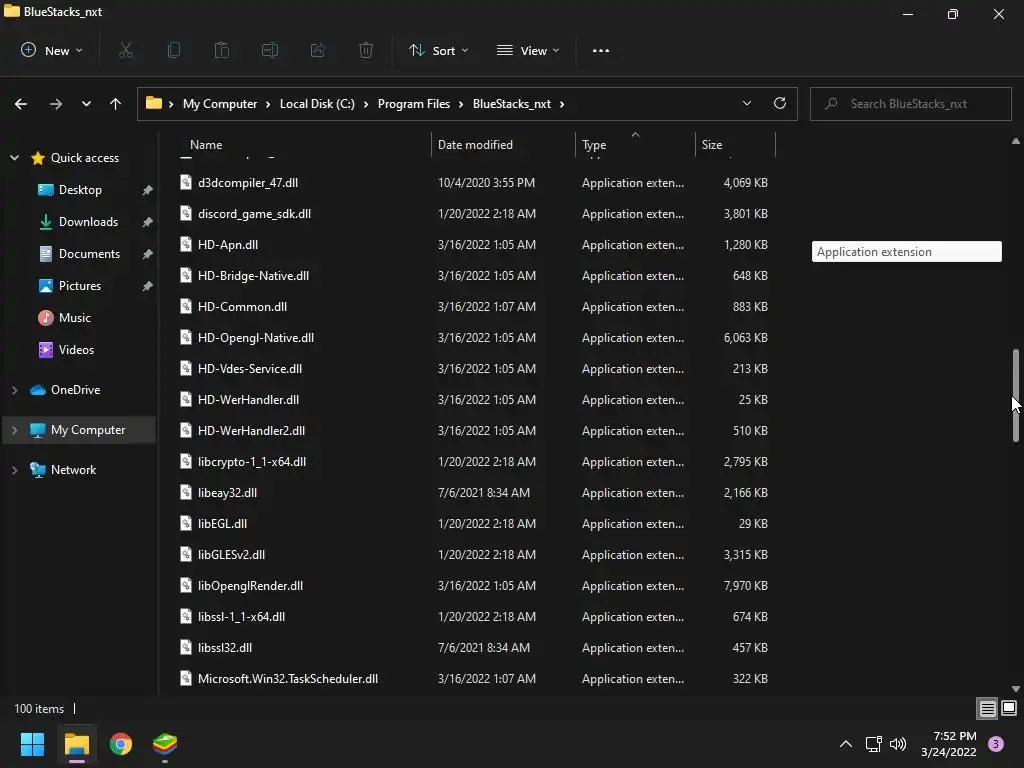Select discord_game_sdk.dll file name
This screenshot has width=1024, height=768.
(254, 214)
